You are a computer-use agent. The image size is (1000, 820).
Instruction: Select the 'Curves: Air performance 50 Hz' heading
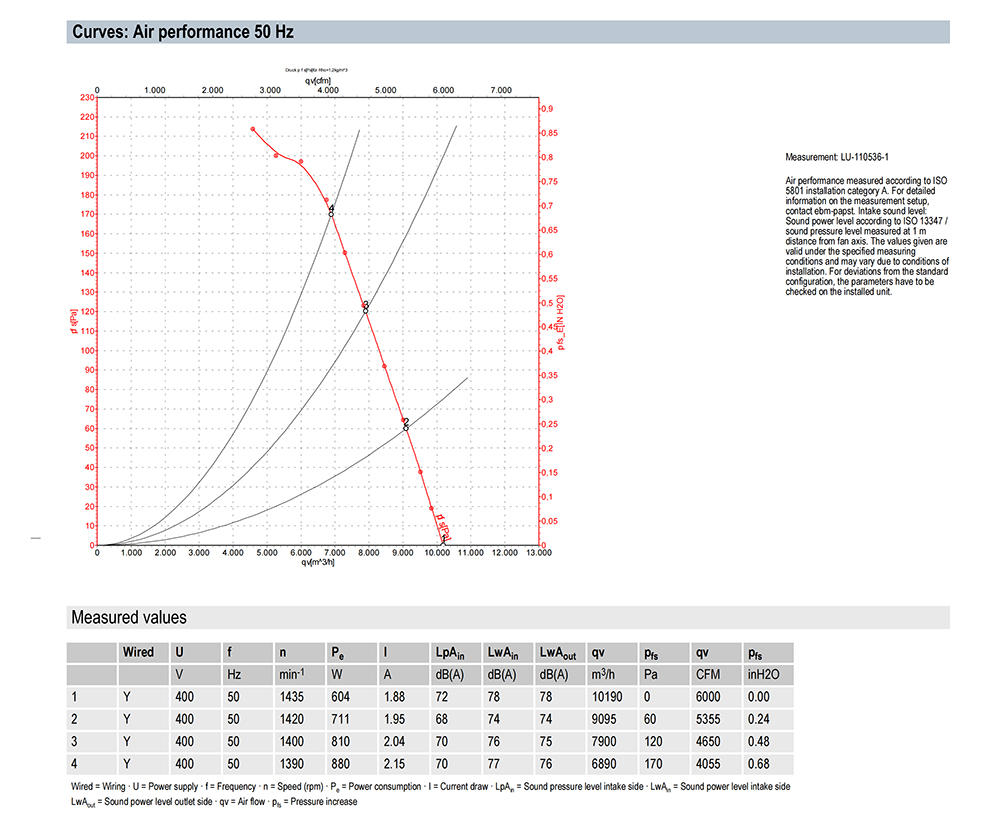click(183, 32)
